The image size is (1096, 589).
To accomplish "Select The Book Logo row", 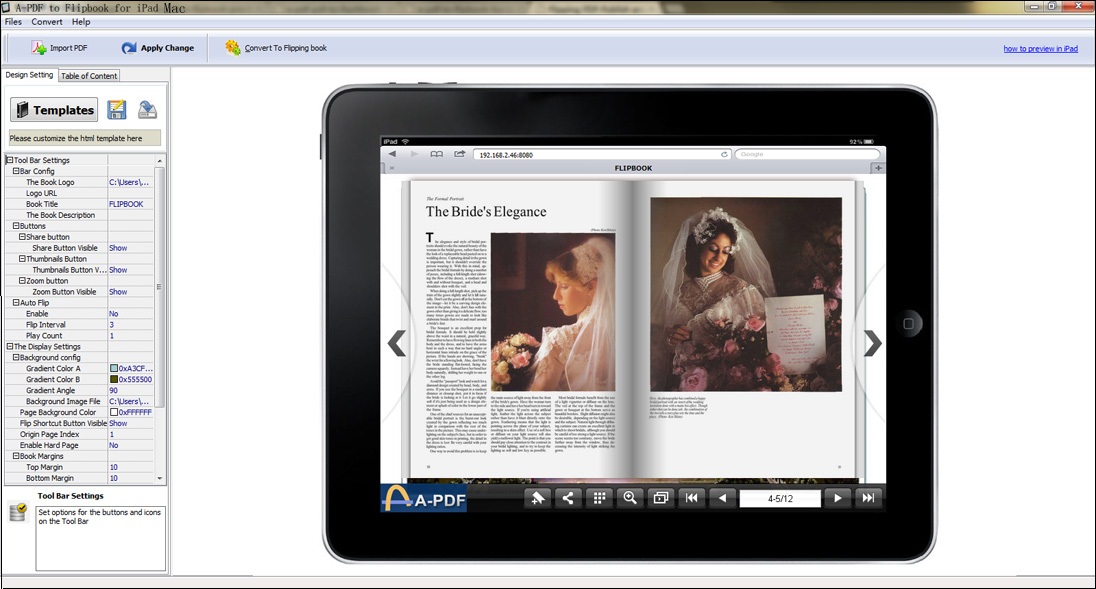I will click(79, 182).
